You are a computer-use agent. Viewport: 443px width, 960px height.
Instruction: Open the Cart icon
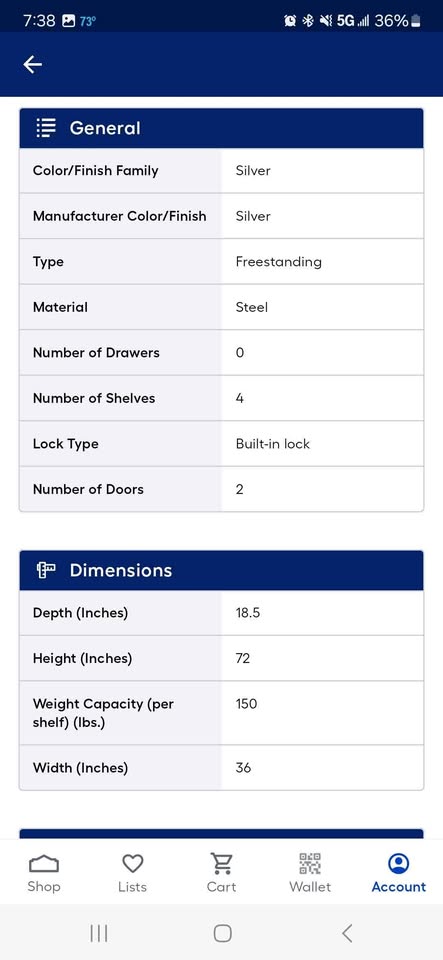point(222,863)
